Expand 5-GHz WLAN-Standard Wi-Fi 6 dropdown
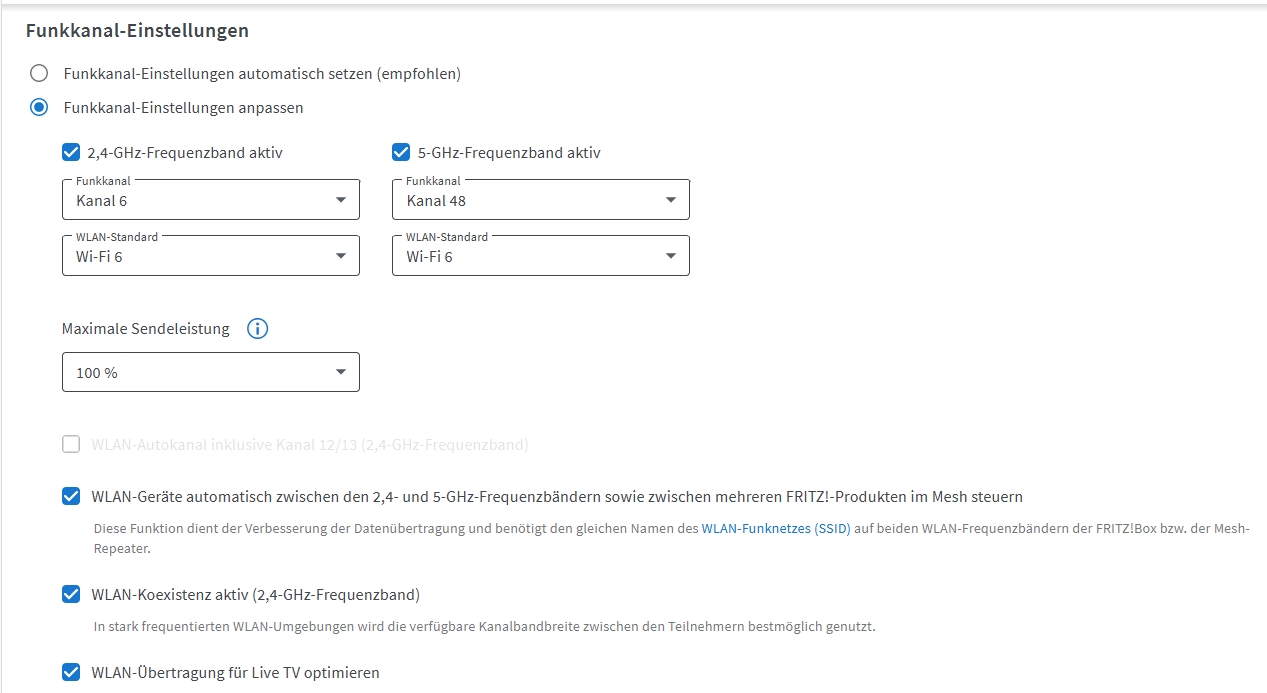 pos(541,256)
